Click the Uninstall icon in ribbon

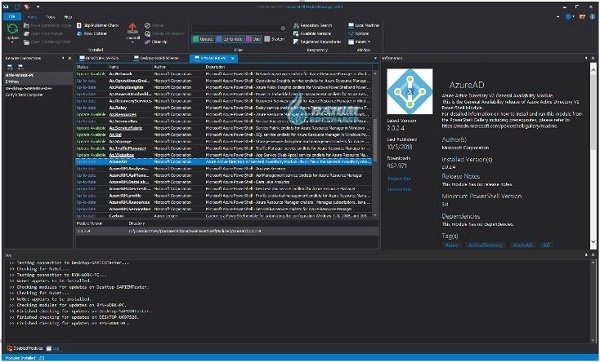pyautogui.click(x=132, y=28)
